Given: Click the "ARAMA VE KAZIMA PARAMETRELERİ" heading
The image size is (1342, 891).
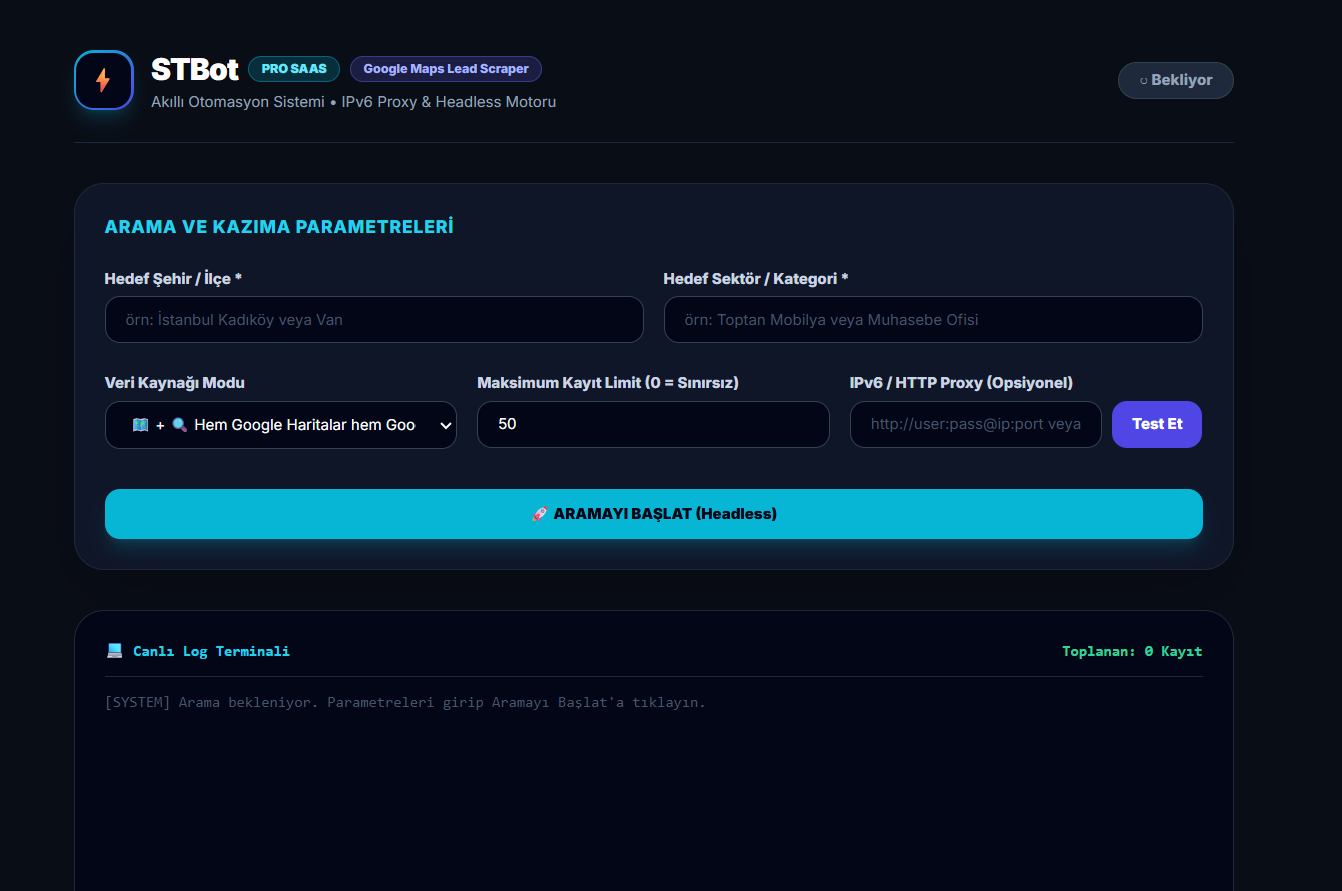Looking at the screenshot, I should [279, 227].
